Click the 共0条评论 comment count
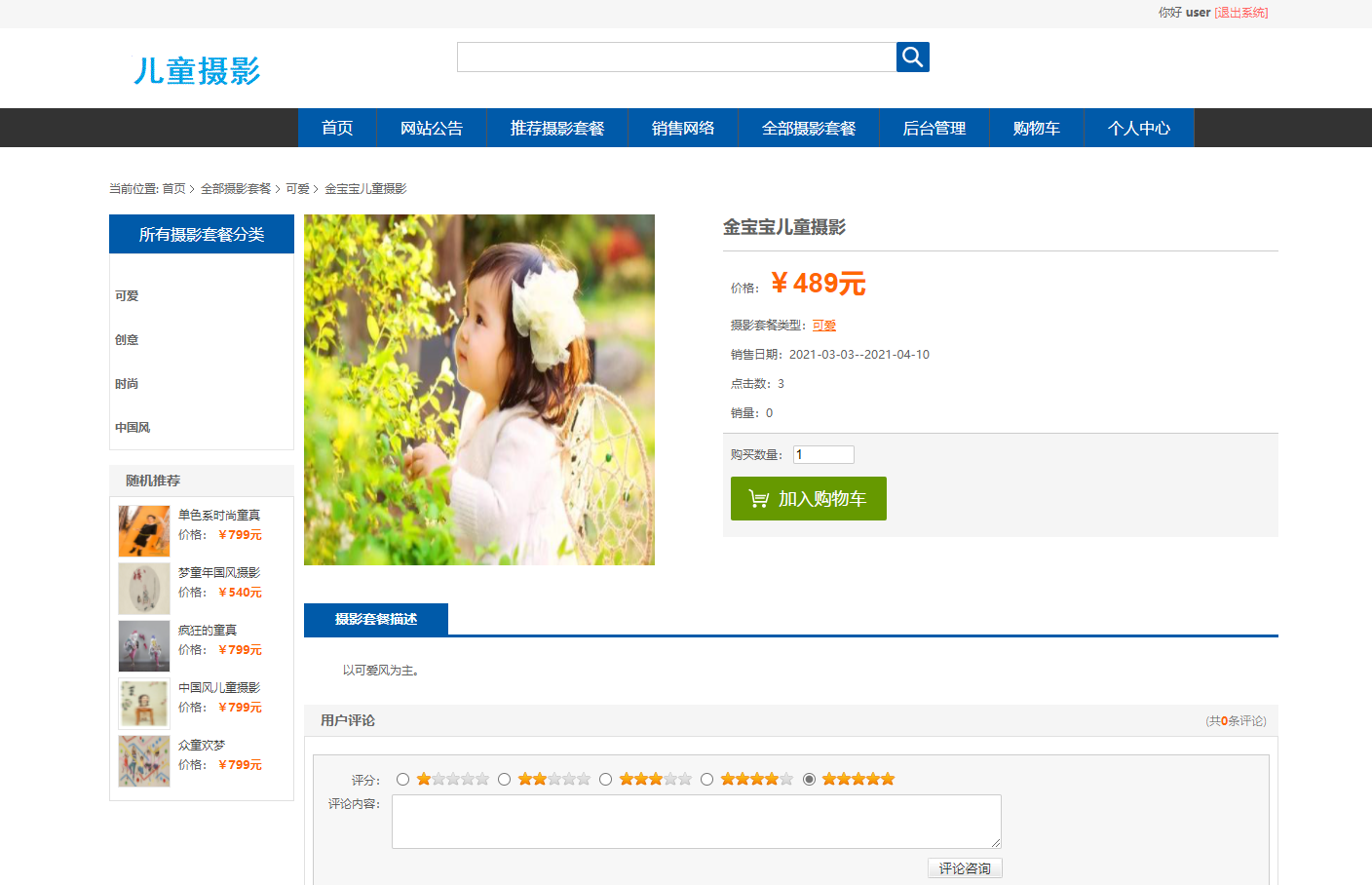The image size is (1372, 885). pos(1236,721)
